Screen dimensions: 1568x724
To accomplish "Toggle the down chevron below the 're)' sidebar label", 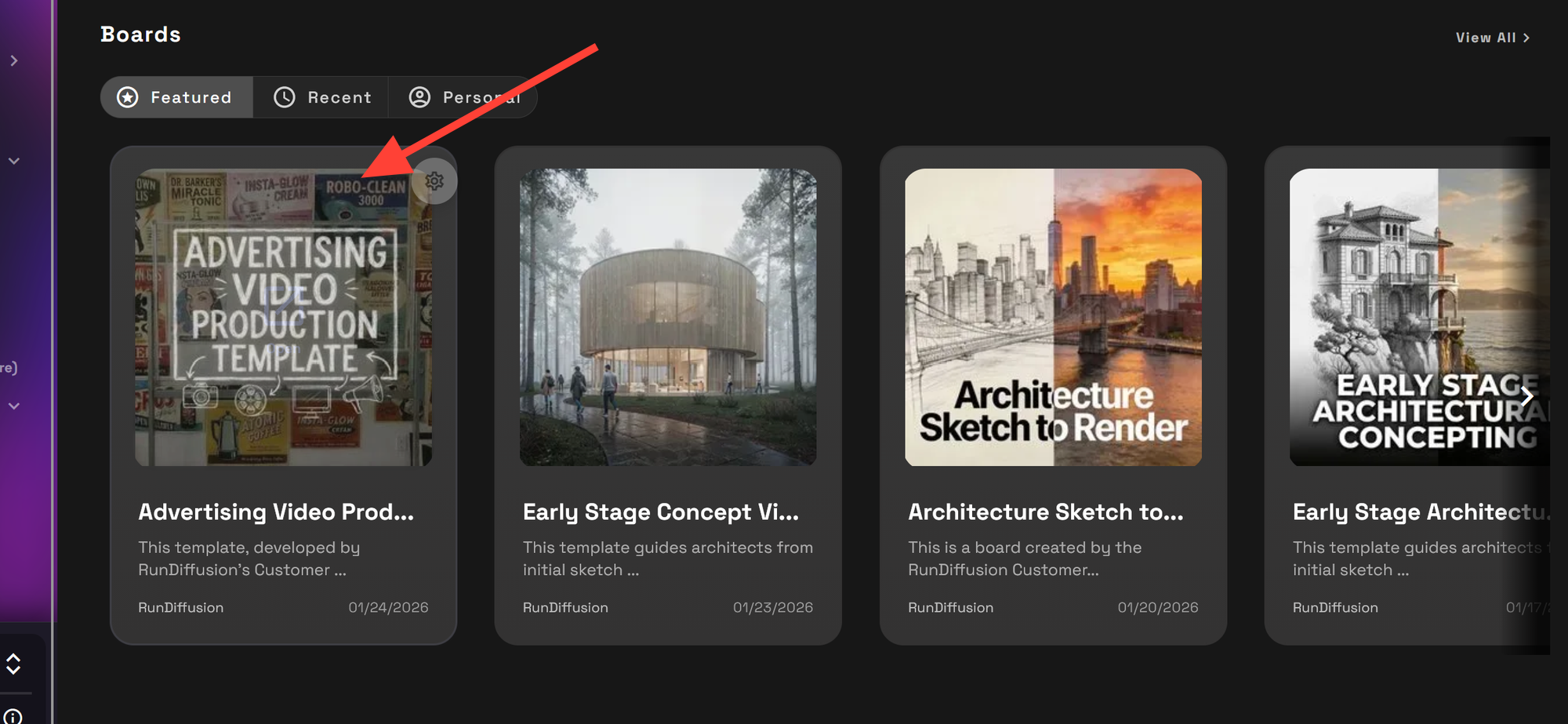I will coord(14,406).
